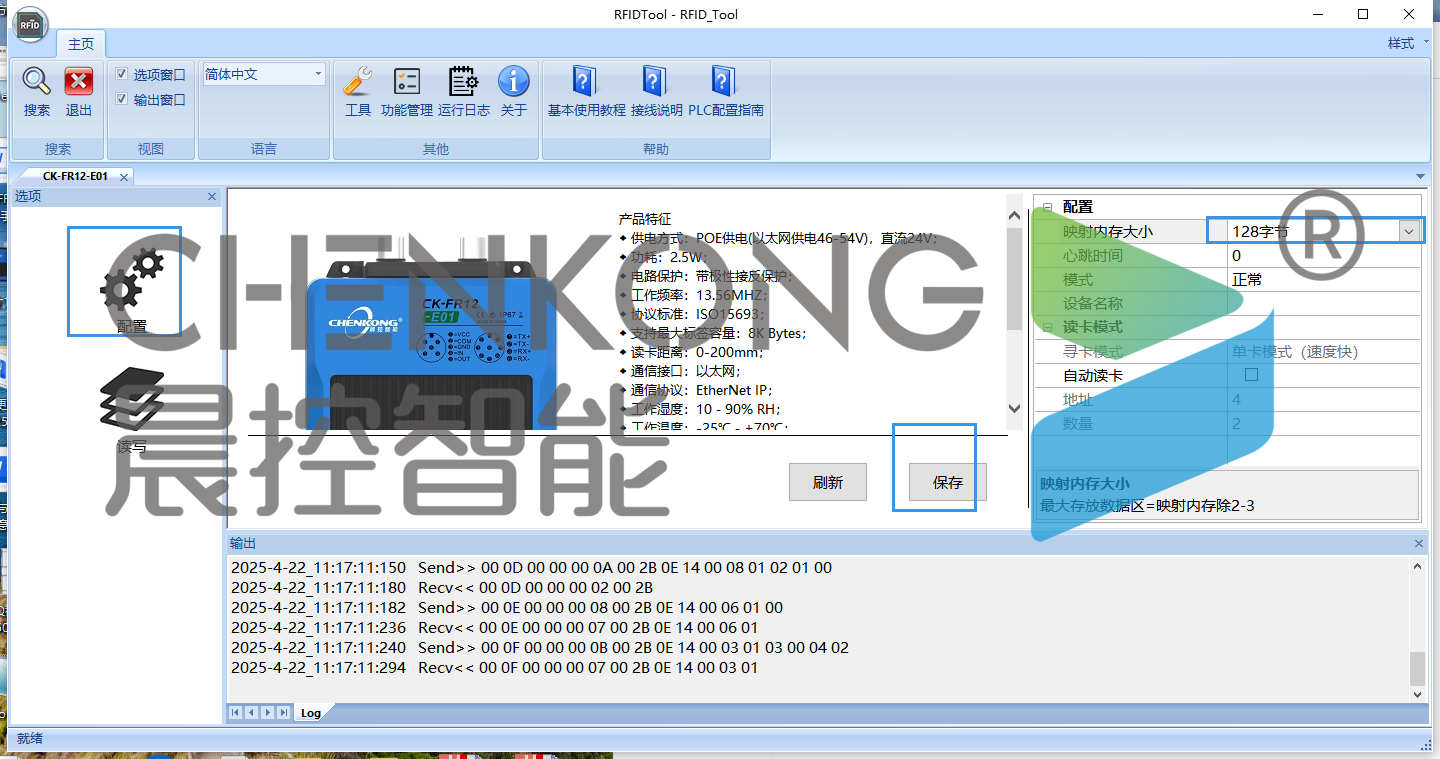Click the Refresh (刷新) button
This screenshot has width=1440, height=759.
tap(828, 482)
